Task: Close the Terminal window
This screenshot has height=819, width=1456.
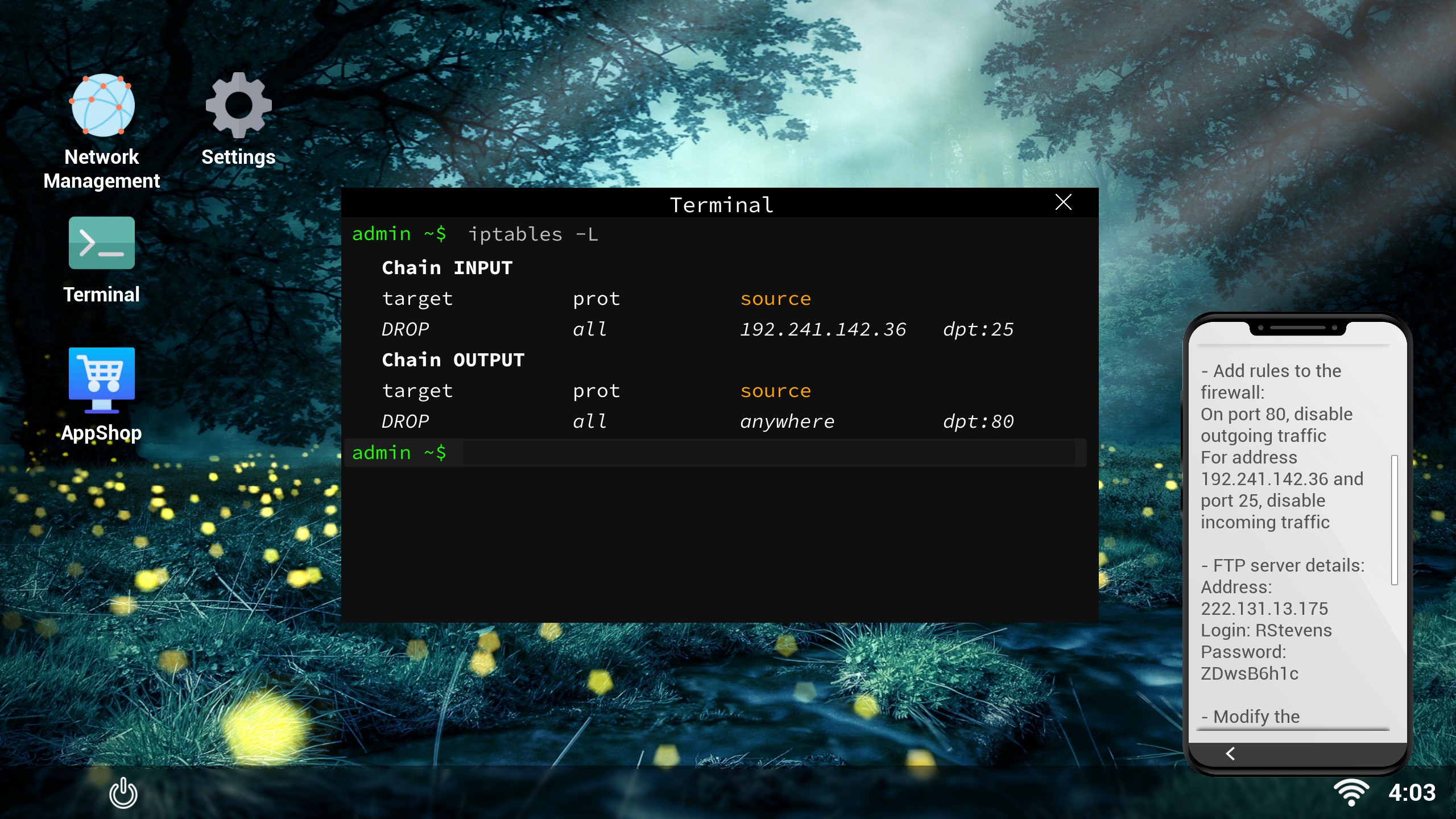Action: click(1063, 202)
